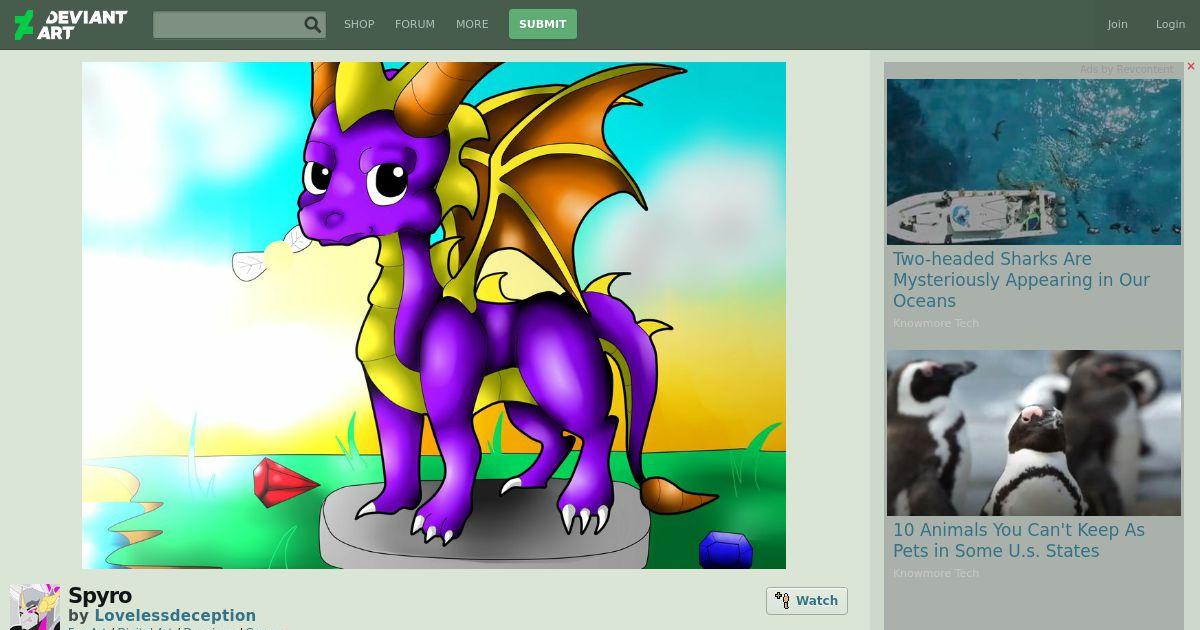Open the penguins ad thumbnail
This screenshot has height=630, width=1200.
pos(1034,433)
